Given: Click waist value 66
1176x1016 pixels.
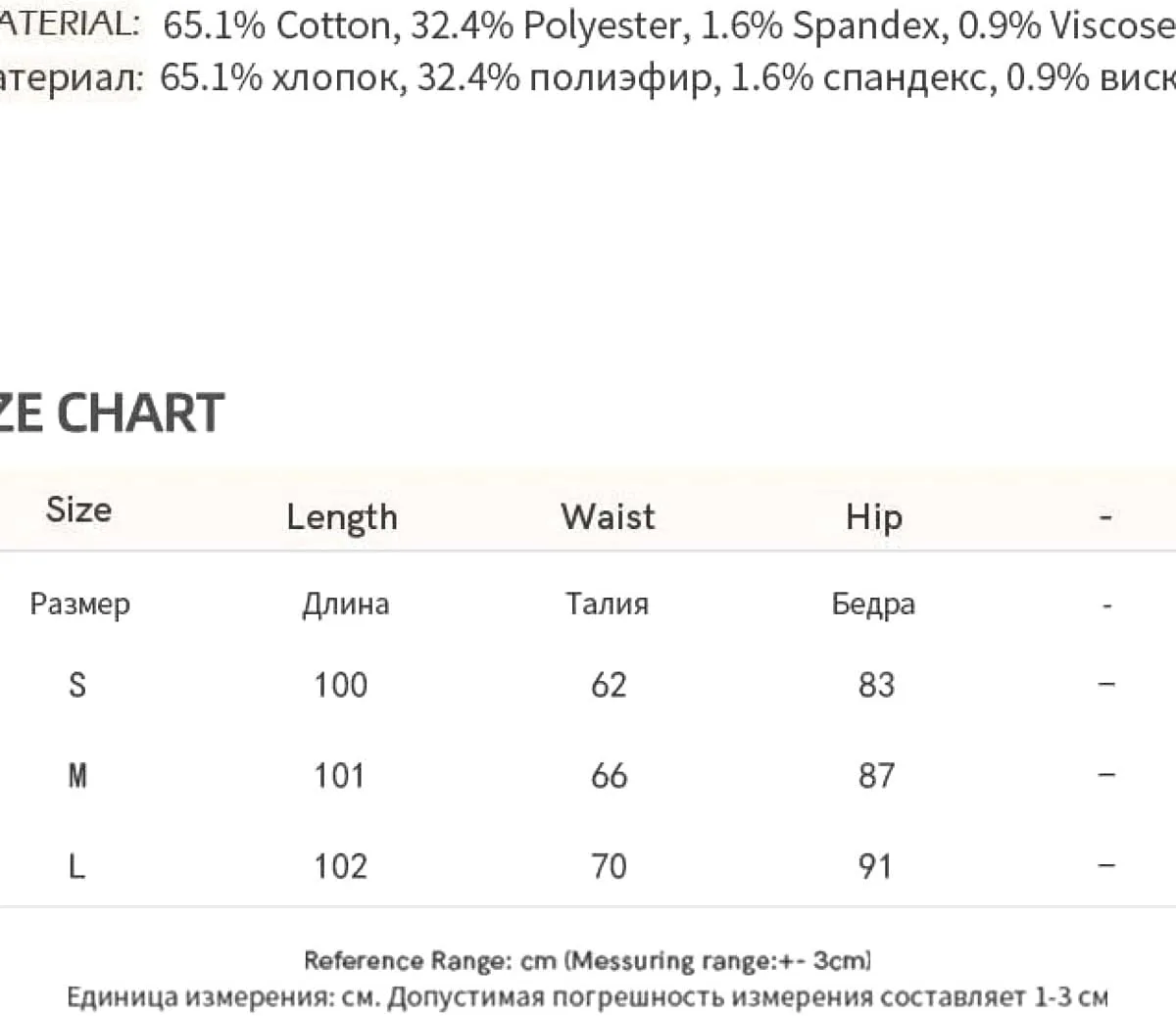Looking at the screenshot, I should [609, 775].
